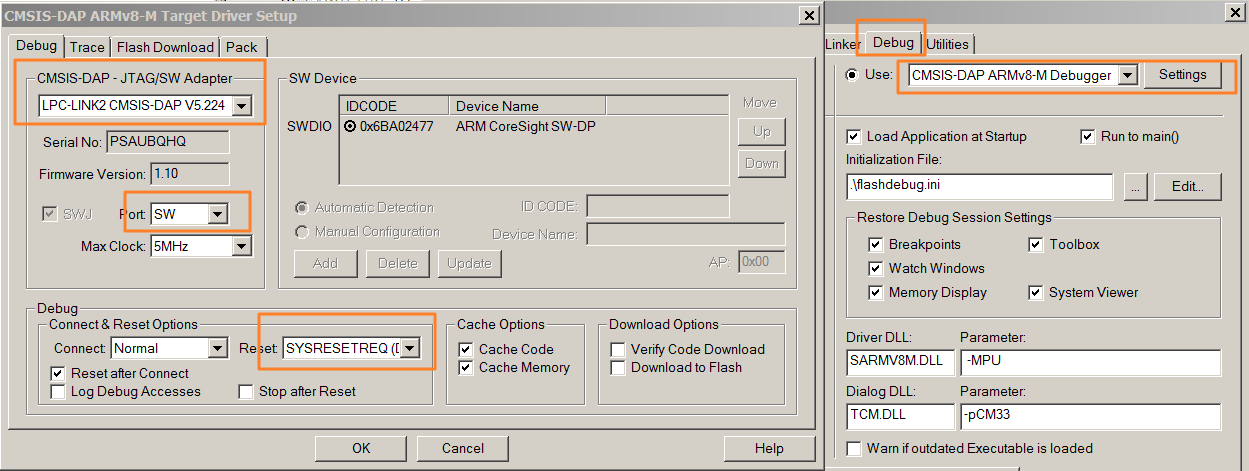Open the Max Clock 5MHz dropdown

point(242,246)
